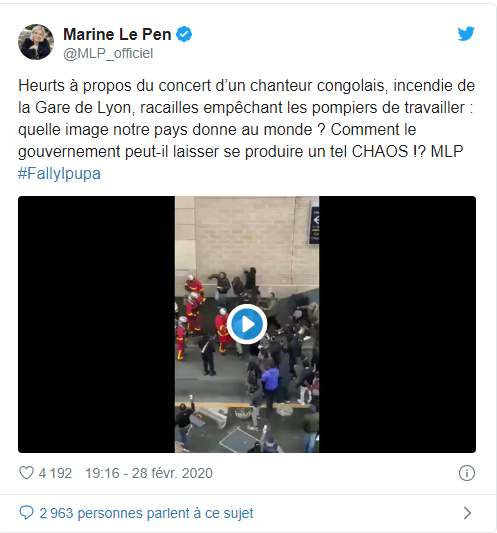Click the tweet text body
Screen dimensions: 497x533
246,129
